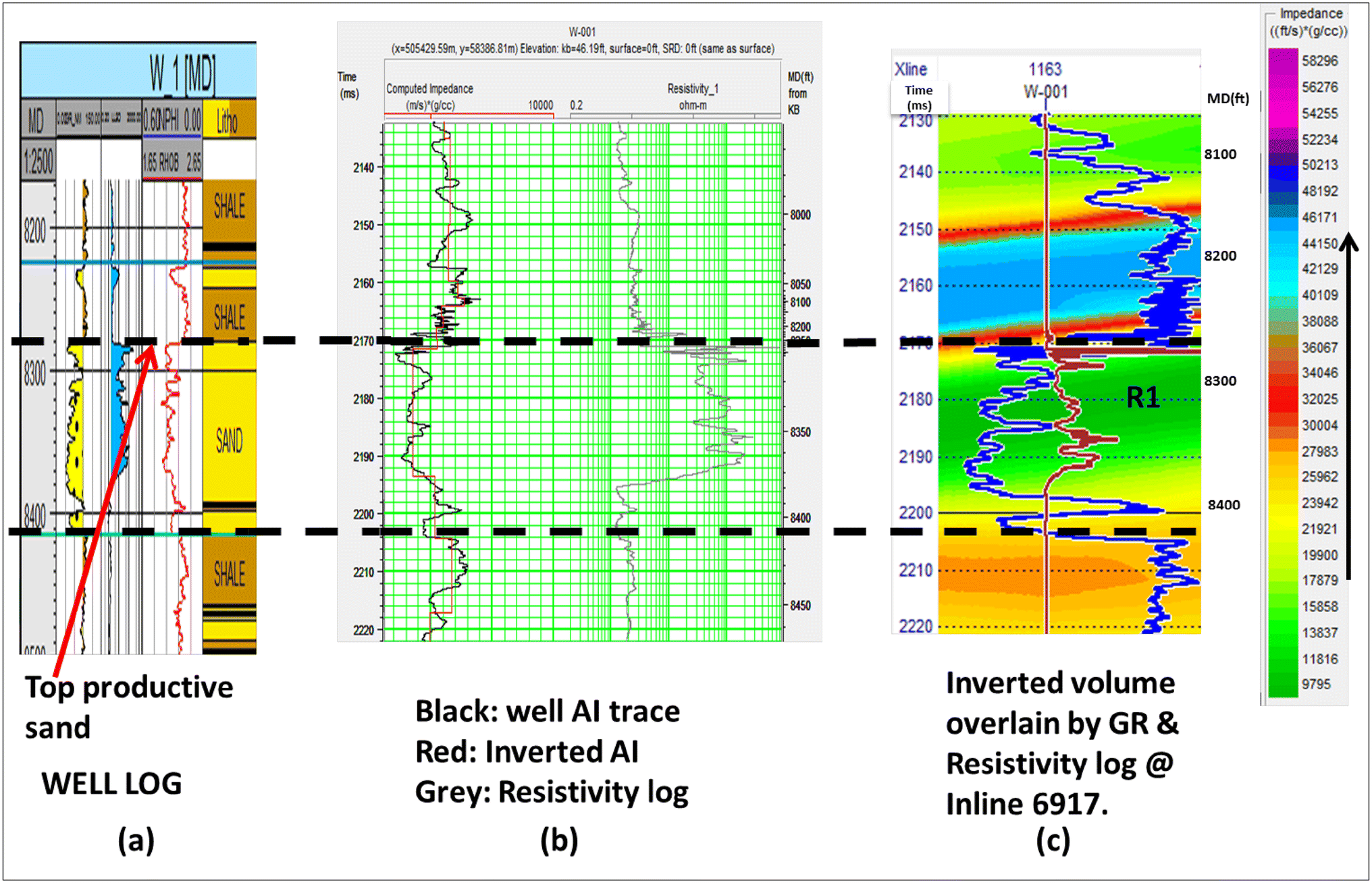
Task: Click the Computed Impedance track header
Action: [x=431, y=89]
